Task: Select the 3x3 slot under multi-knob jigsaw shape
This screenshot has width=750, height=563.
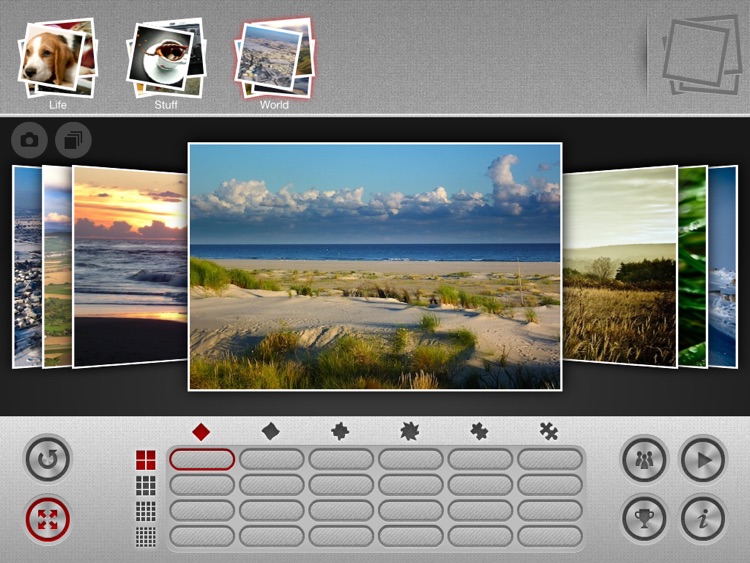Action: point(550,486)
